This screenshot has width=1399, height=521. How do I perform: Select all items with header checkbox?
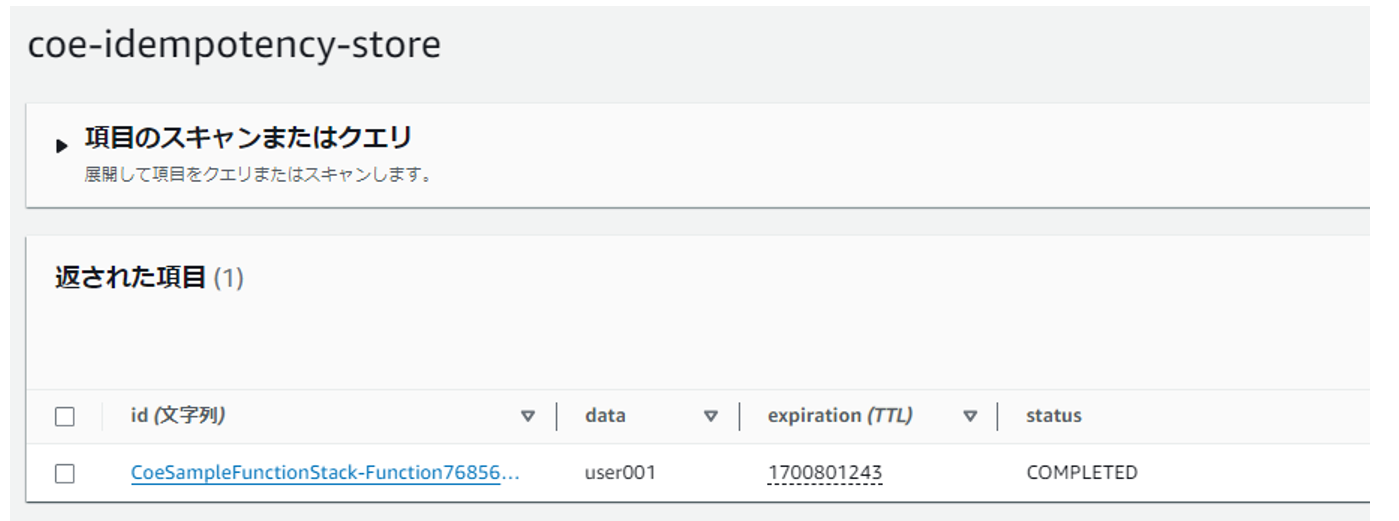point(65,417)
